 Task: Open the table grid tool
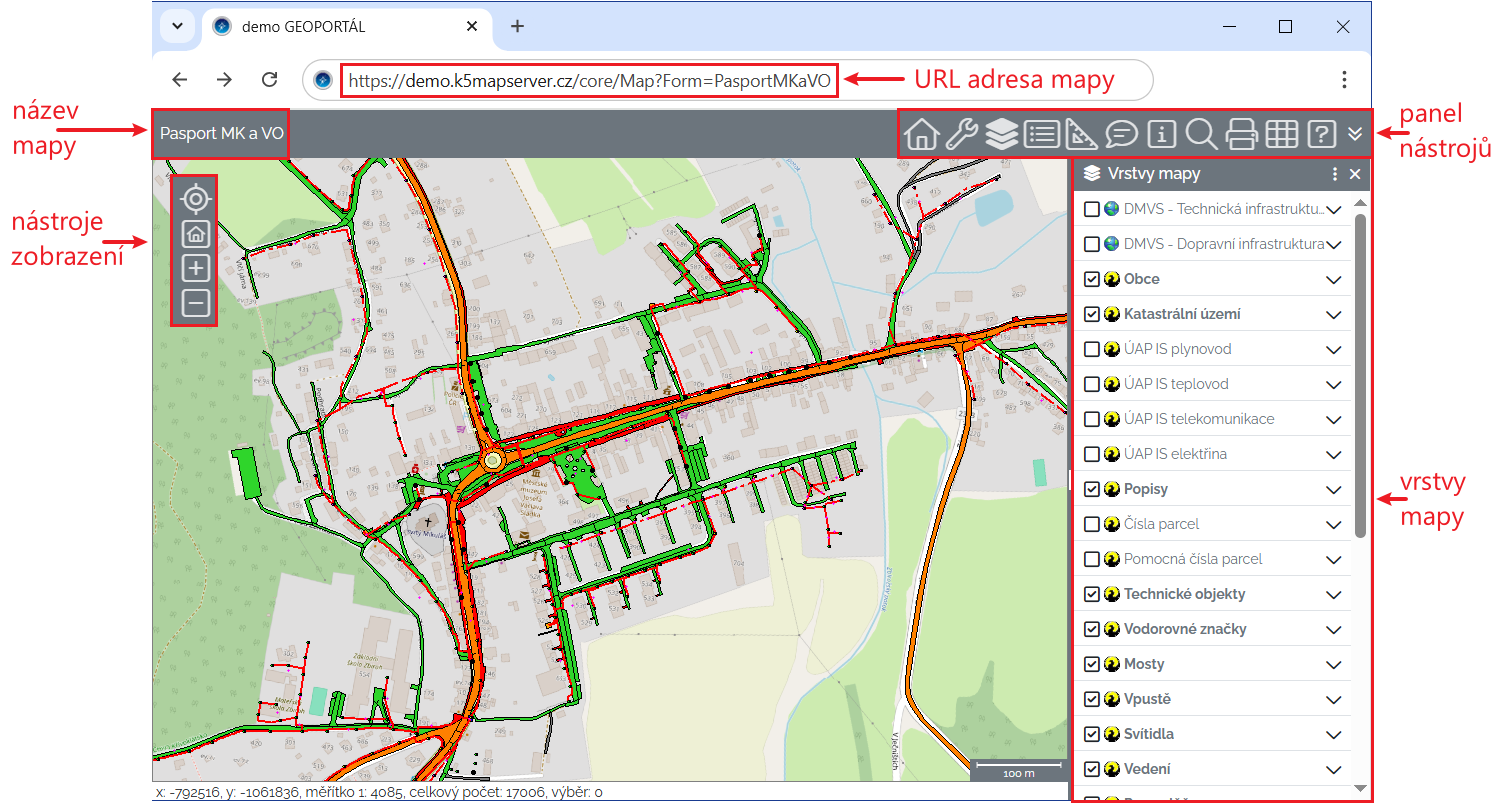1281,134
